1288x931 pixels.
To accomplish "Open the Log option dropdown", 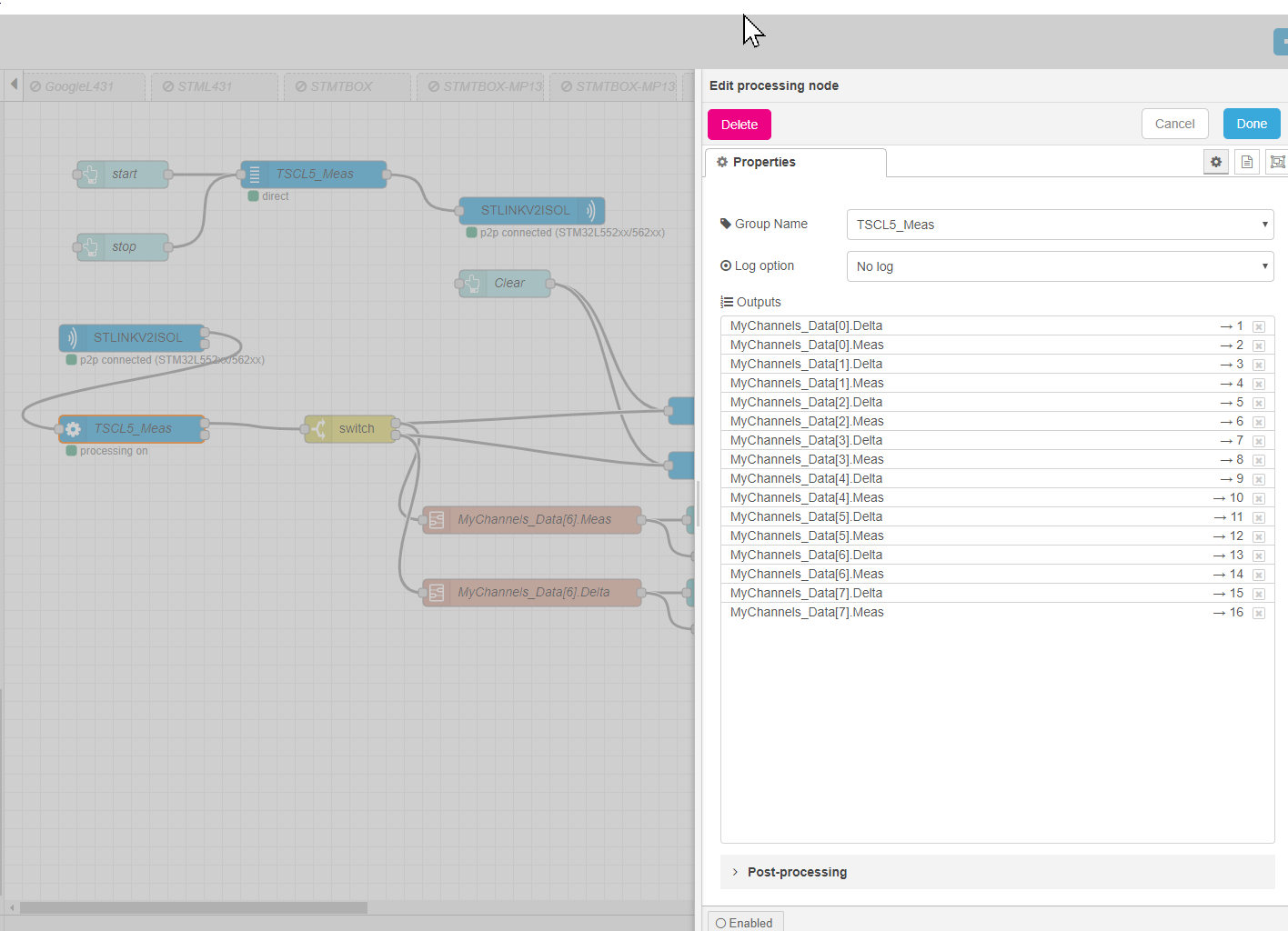I will click(x=1060, y=266).
